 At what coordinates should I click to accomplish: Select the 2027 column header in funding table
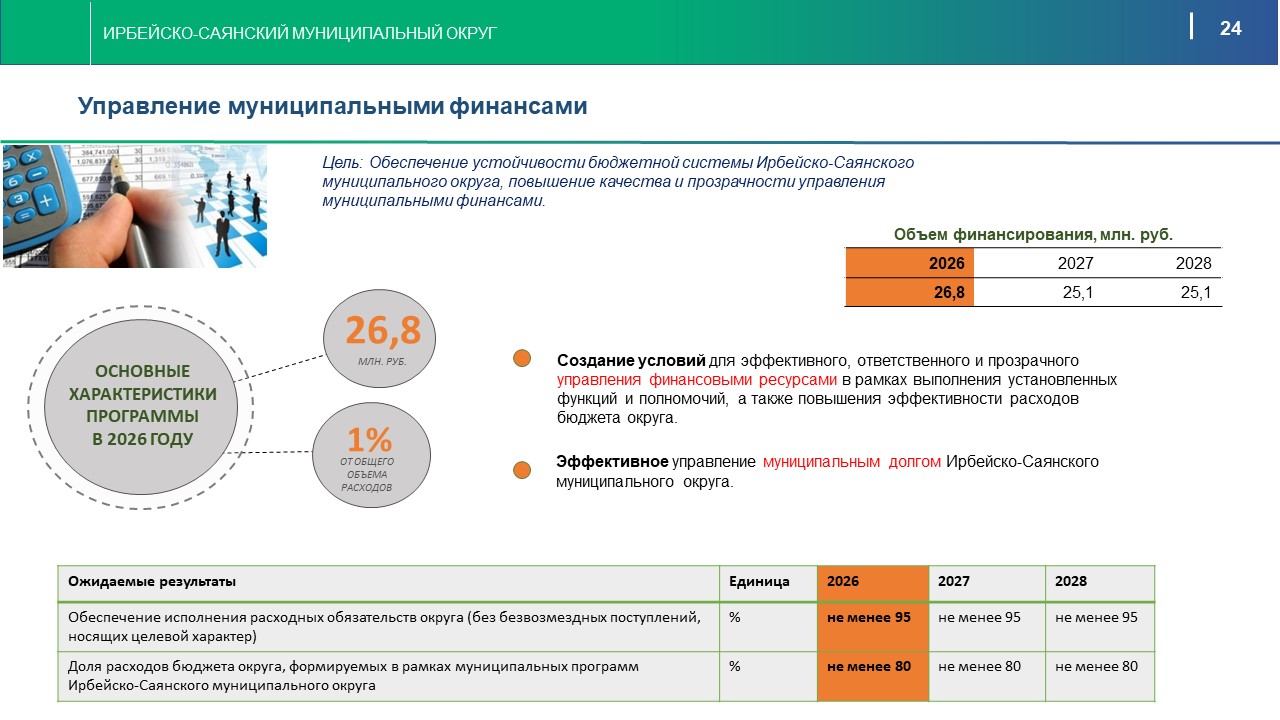1075,263
